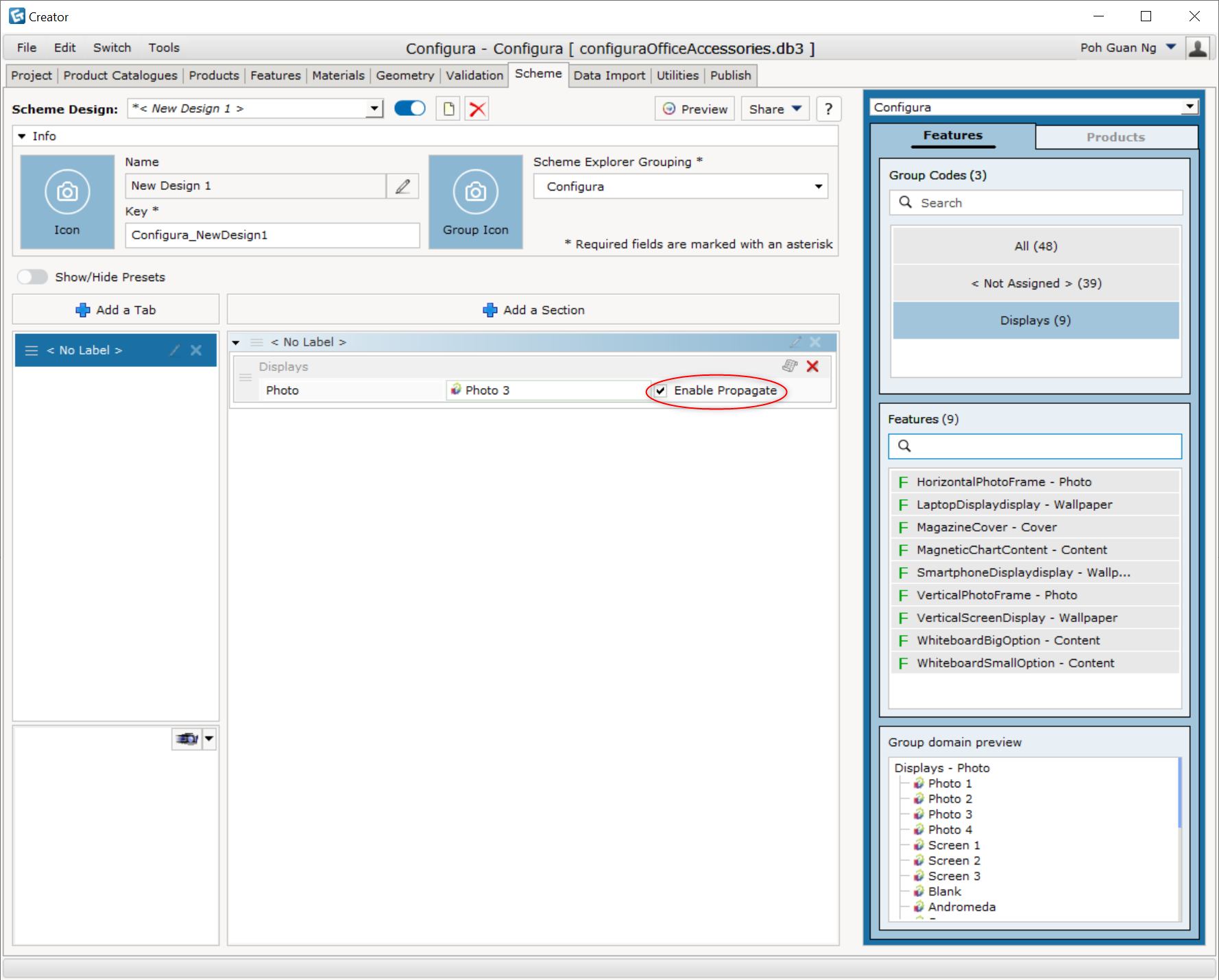Open the Photo 3 option dropdown
1219x980 pixels.
pos(548,390)
